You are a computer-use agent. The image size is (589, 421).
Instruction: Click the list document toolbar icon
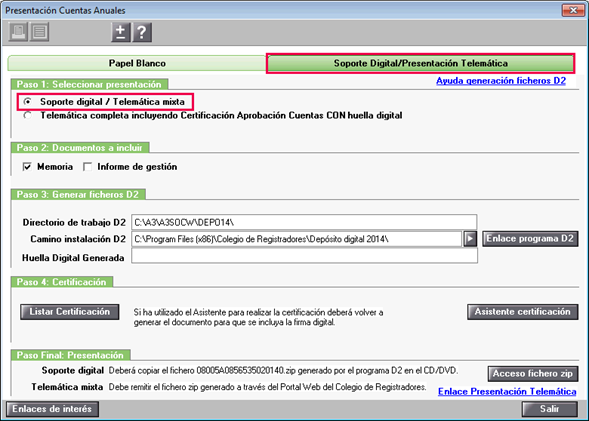(39, 32)
